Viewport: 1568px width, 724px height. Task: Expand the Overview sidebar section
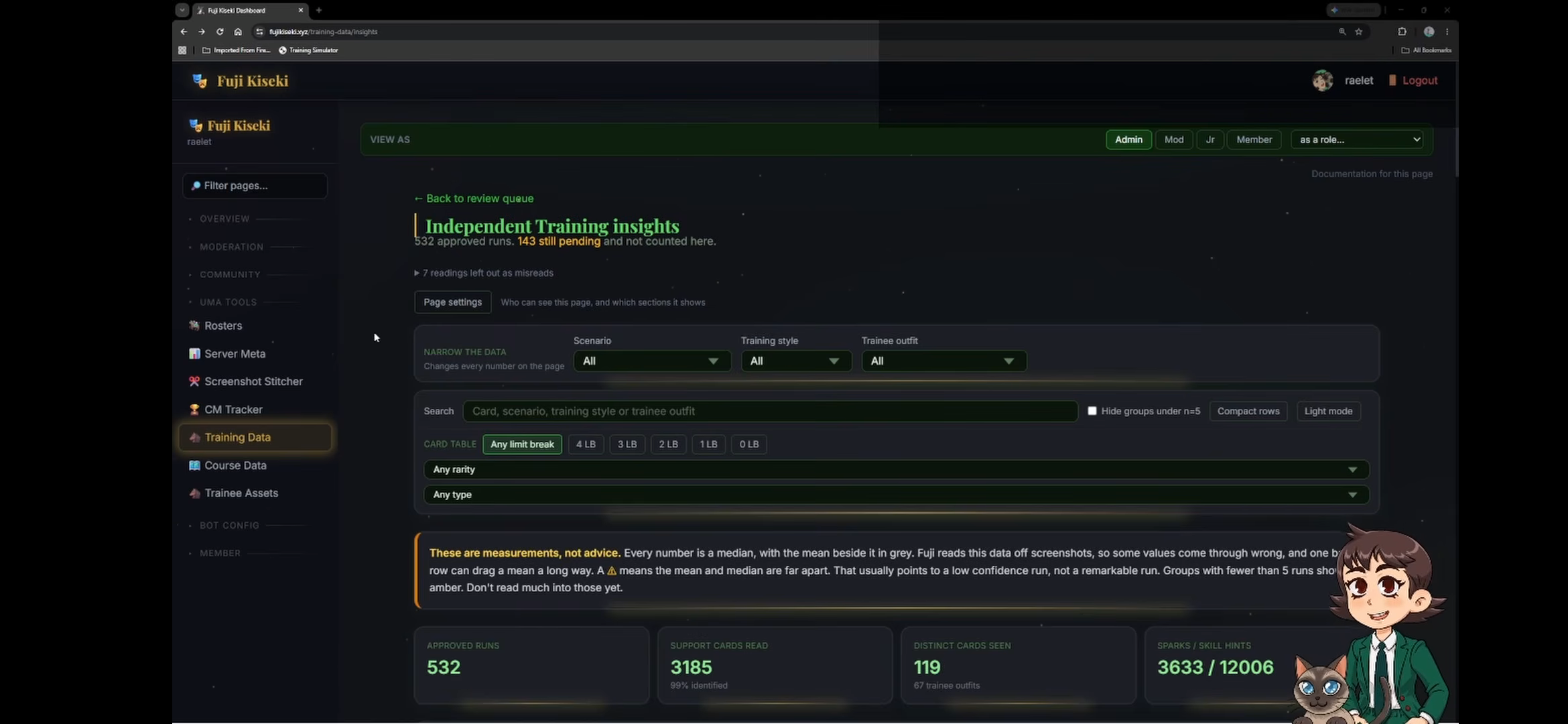224,219
